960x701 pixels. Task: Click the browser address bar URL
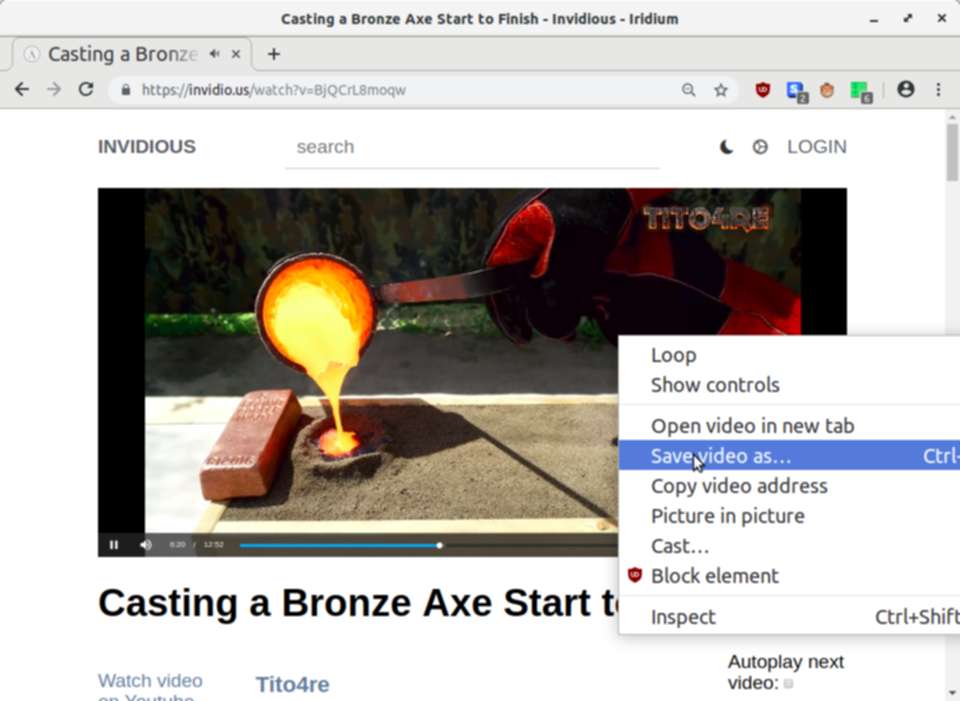[274, 90]
